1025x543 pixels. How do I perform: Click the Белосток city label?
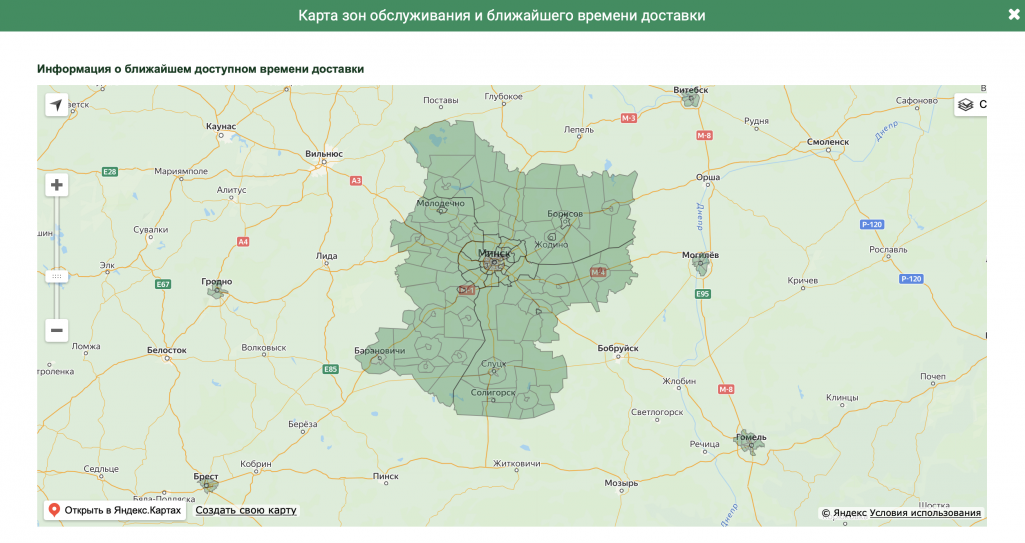point(167,350)
